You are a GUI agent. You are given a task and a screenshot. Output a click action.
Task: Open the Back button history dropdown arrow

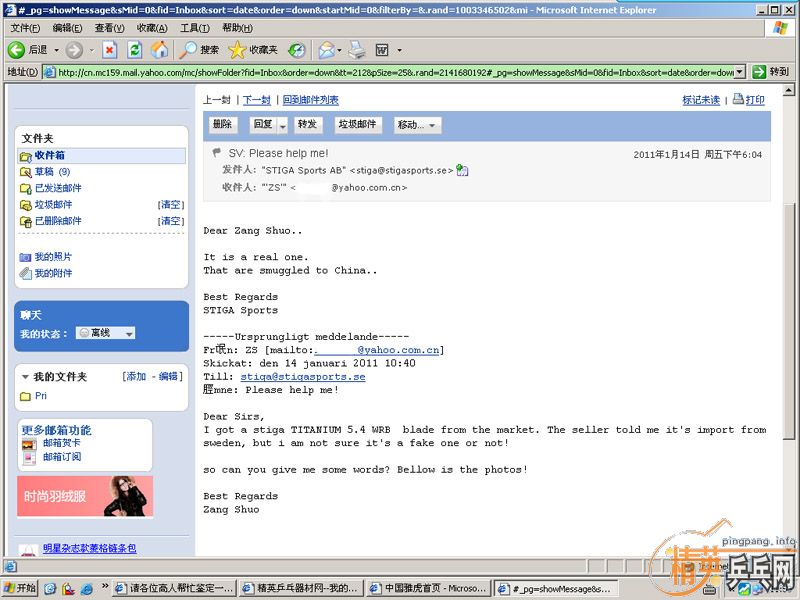pyautogui.click(x=56, y=50)
